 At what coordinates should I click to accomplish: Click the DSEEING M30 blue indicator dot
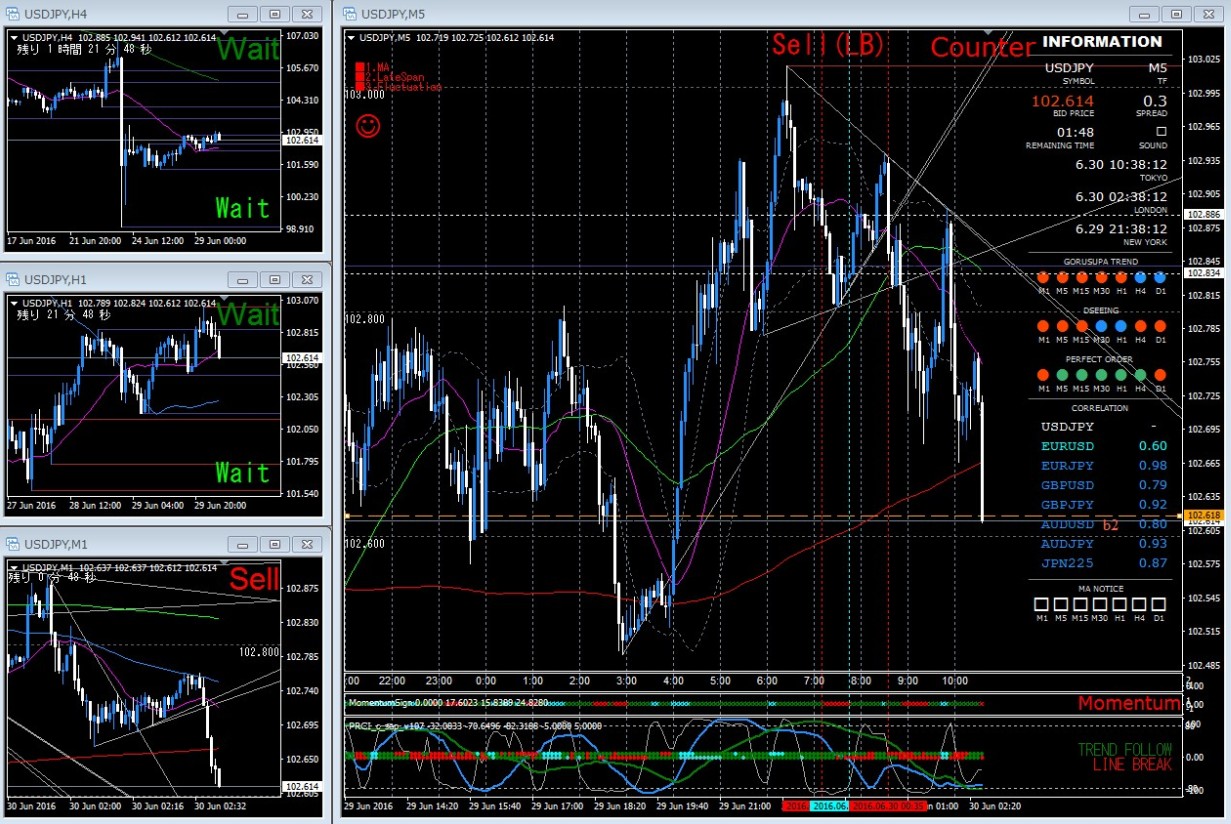point(1101,326)
